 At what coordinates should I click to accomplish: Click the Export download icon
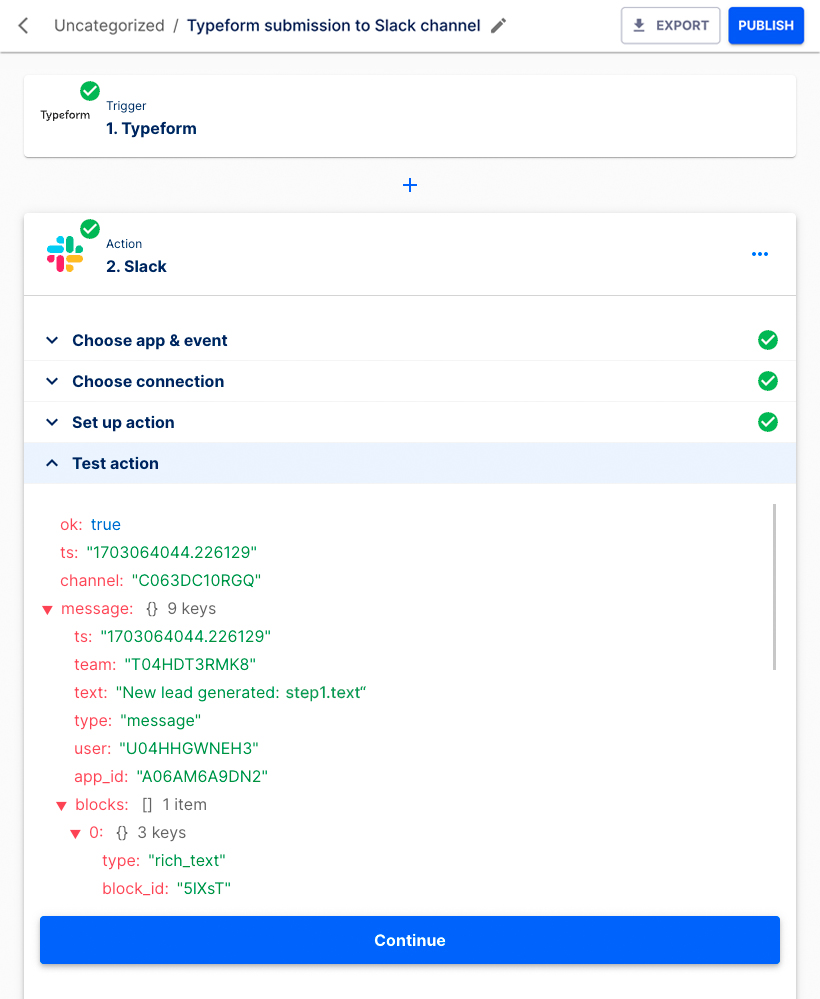639,25
